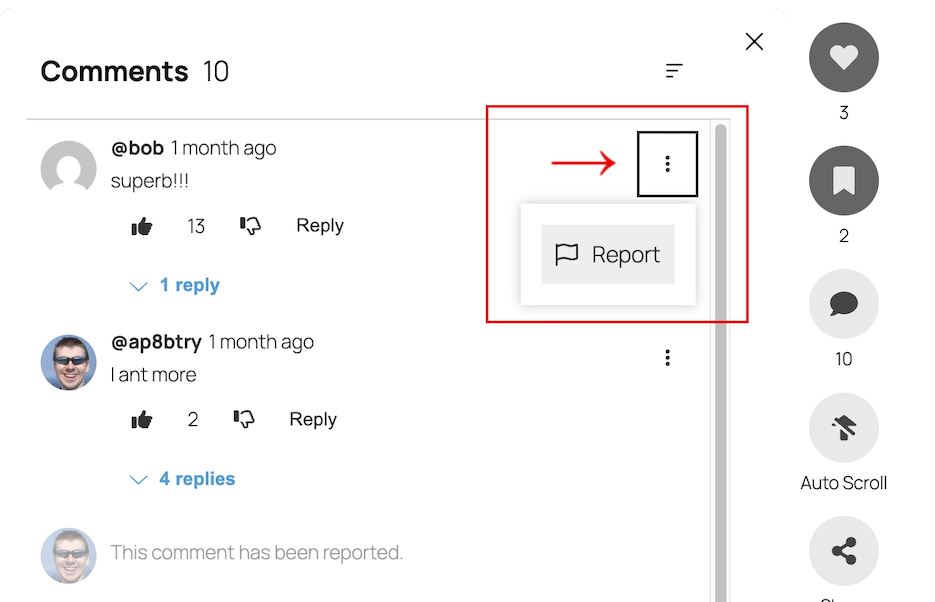Thumbs down @ap8btry's comment
The image size is (935, 602).
(x=243, y=420)
